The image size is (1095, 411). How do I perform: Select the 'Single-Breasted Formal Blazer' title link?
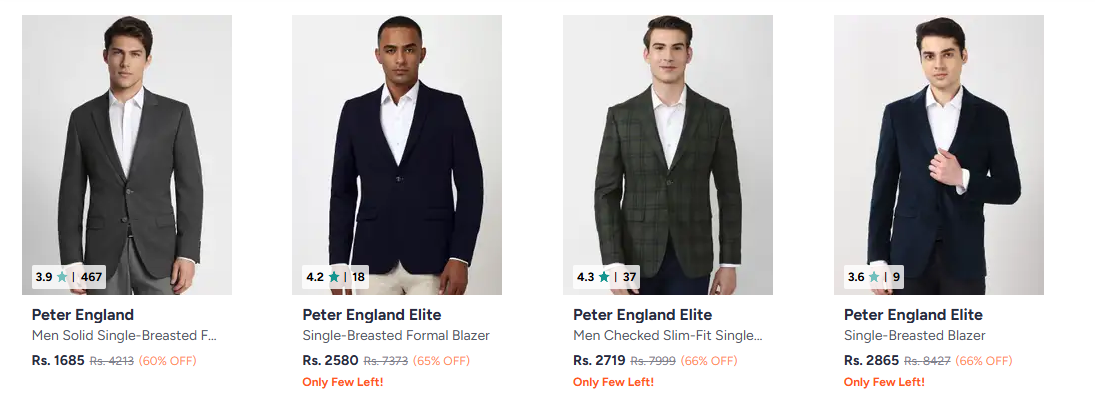[396, 336]
